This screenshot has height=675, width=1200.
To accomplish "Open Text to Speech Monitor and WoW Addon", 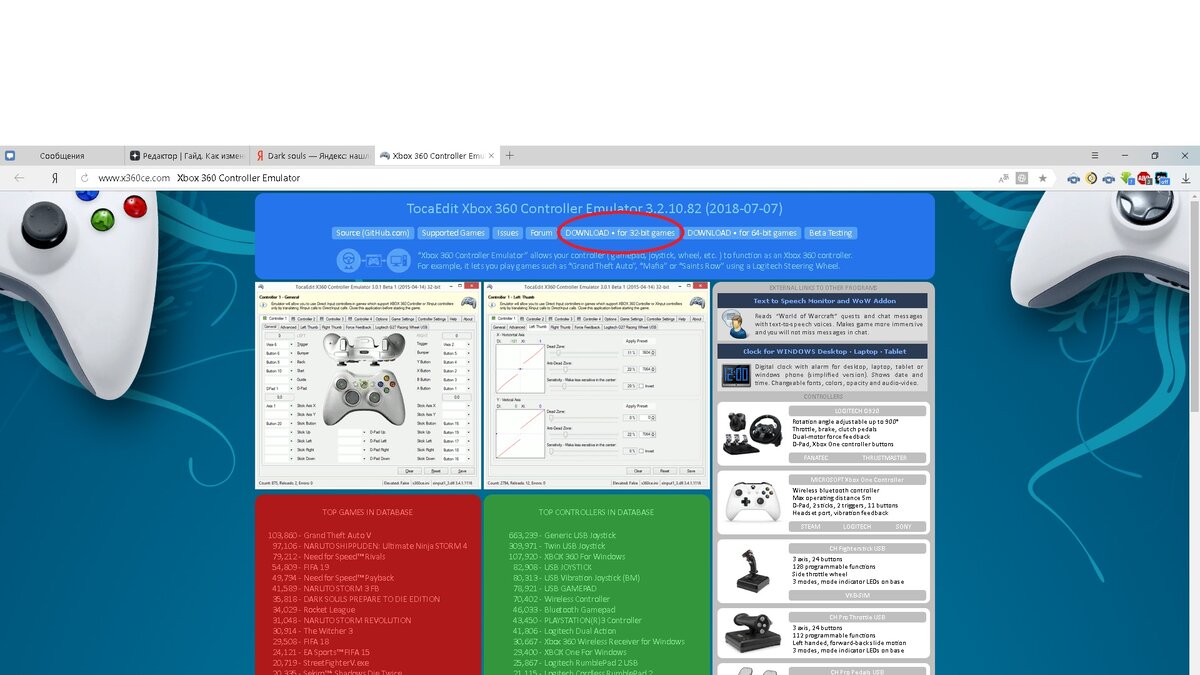I will point(825,300).
